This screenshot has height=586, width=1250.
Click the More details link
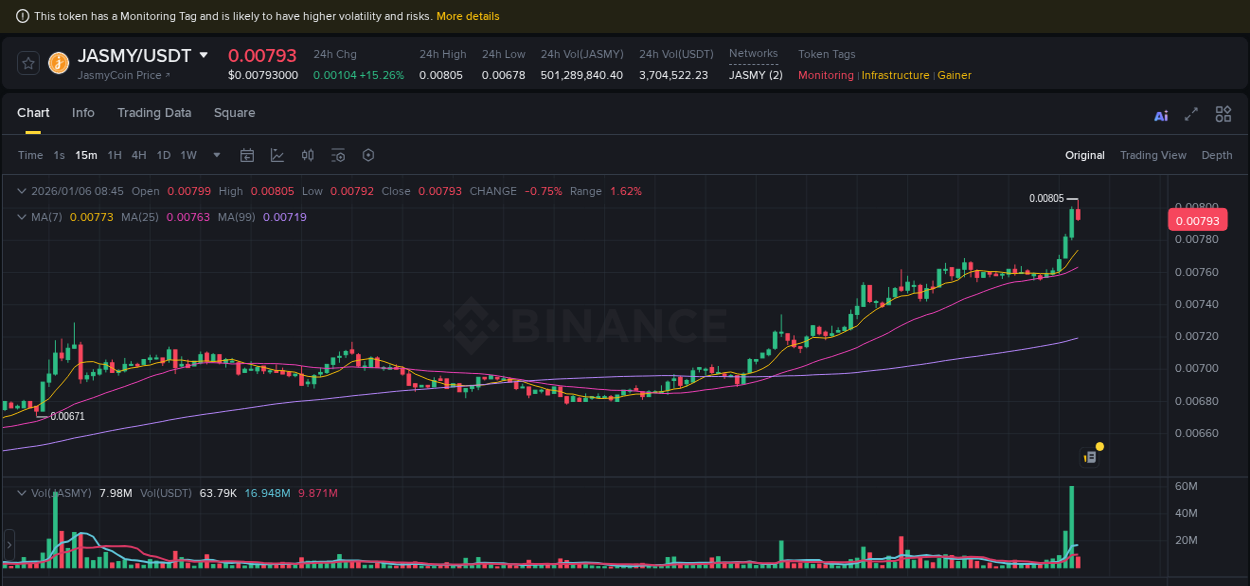click(467, 15)
